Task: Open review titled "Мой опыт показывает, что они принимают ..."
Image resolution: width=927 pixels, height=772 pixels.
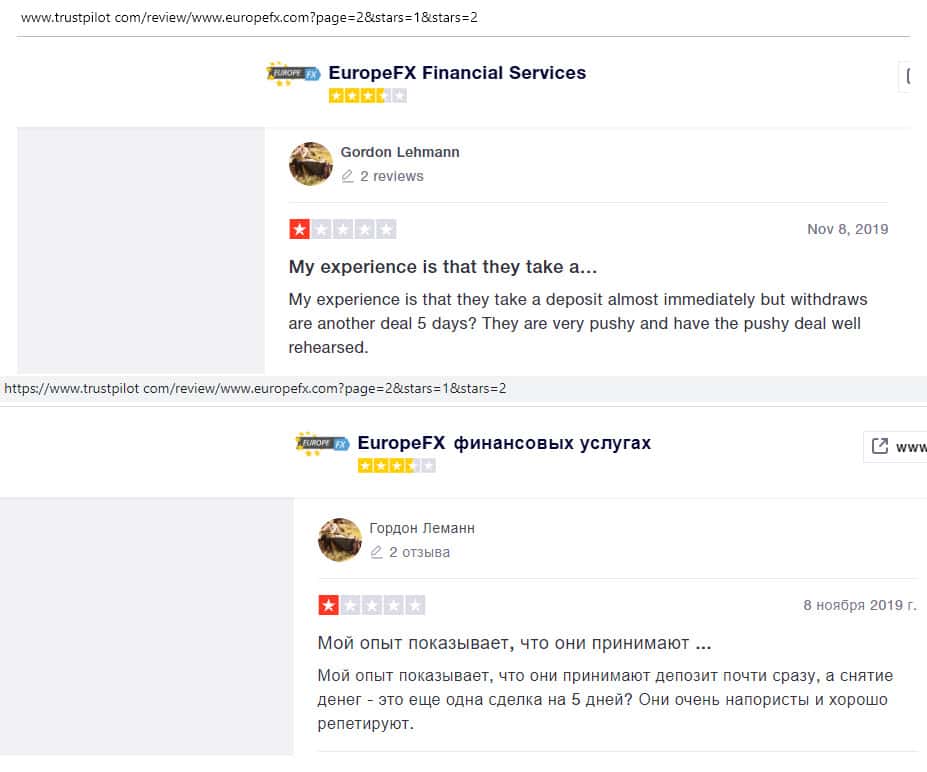Action: [514, 643]
